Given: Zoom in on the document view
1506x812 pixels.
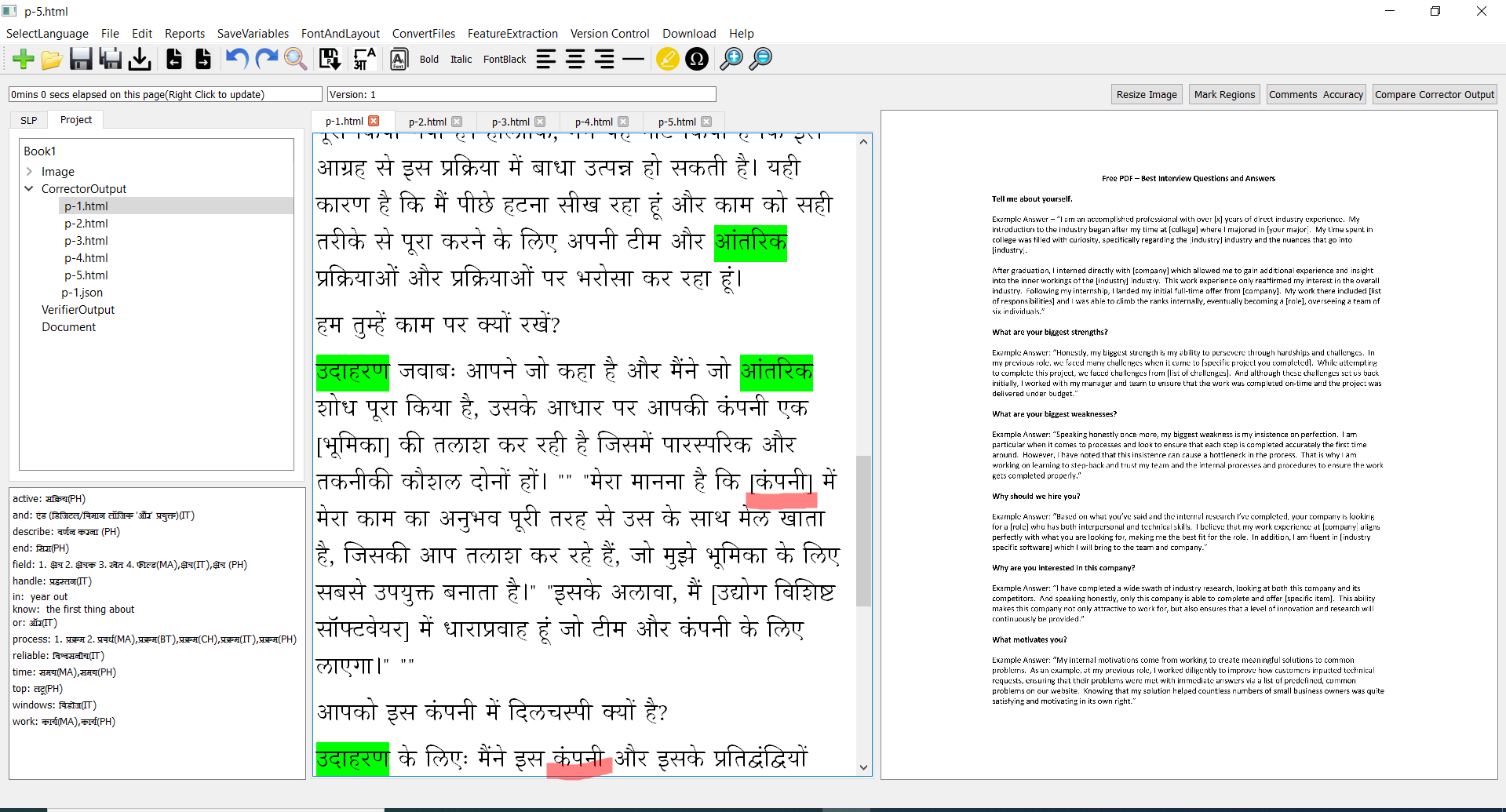Looking at the screenshot, I should (731, 58).
